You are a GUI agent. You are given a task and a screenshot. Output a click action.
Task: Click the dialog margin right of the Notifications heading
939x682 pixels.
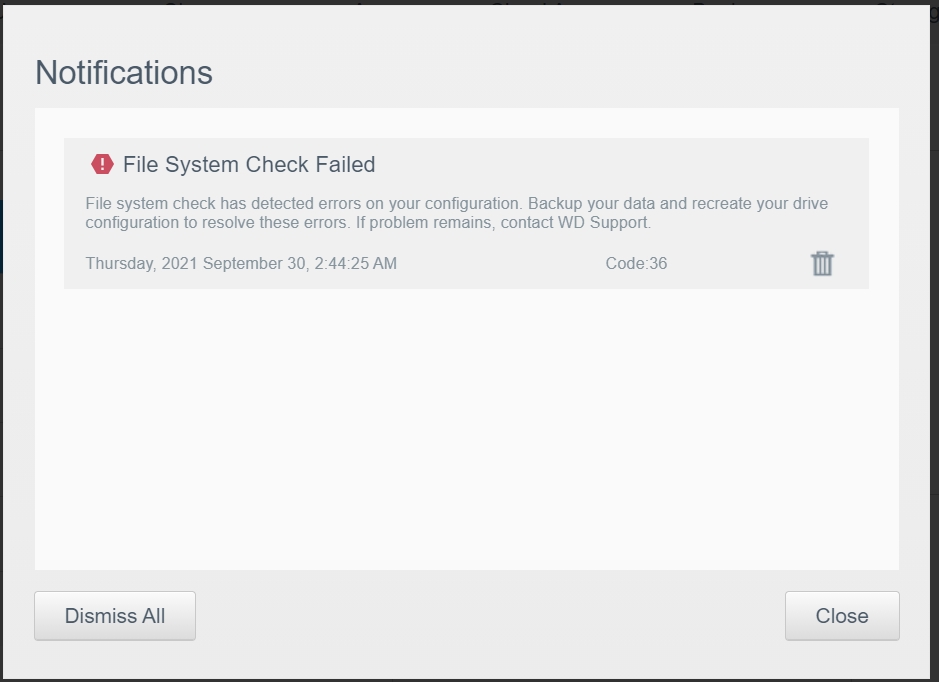pyautogui.click(x=554, y=72)
